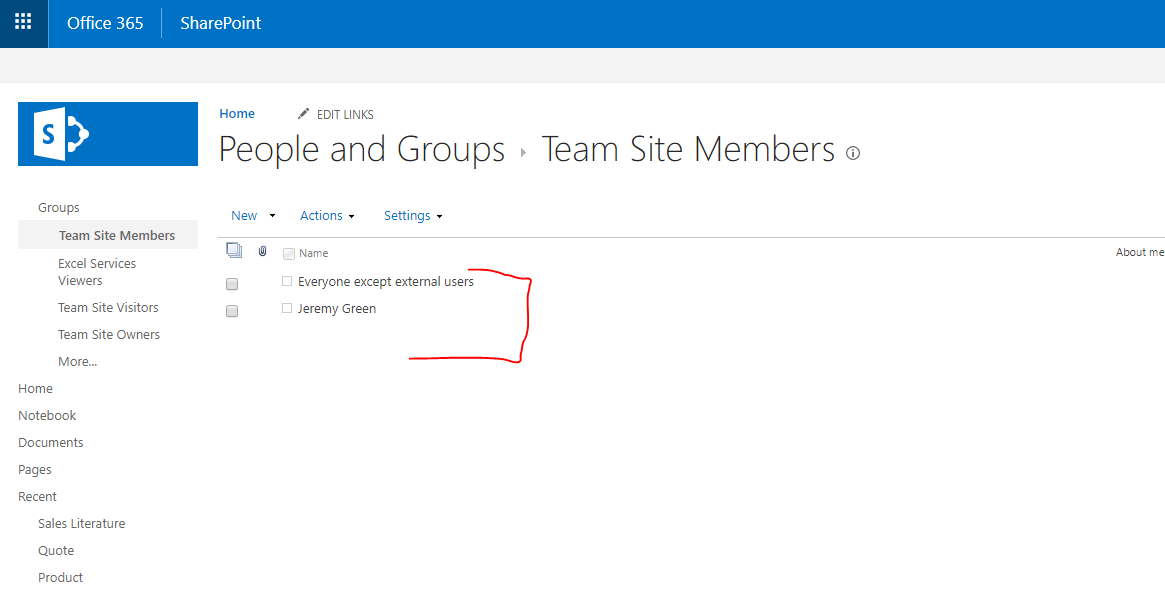Image resolution: width=1165 pixels, height=597 pixels.
Task: Click the About me column header
Action: 1140,252
